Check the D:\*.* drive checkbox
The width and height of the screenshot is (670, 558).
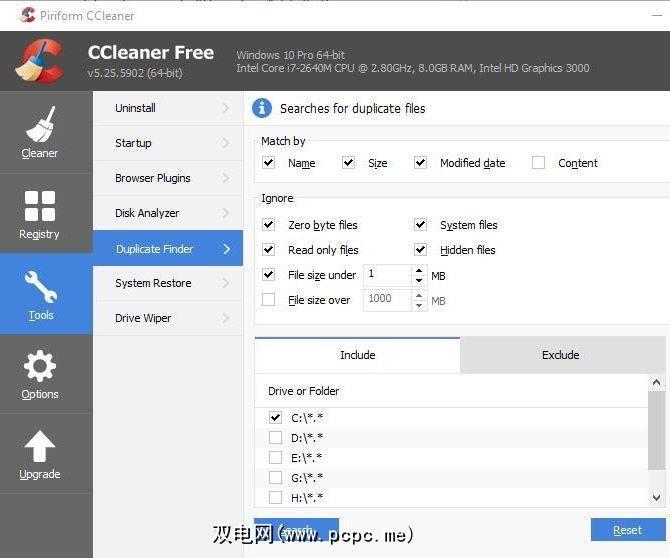(x=276, y=437)
